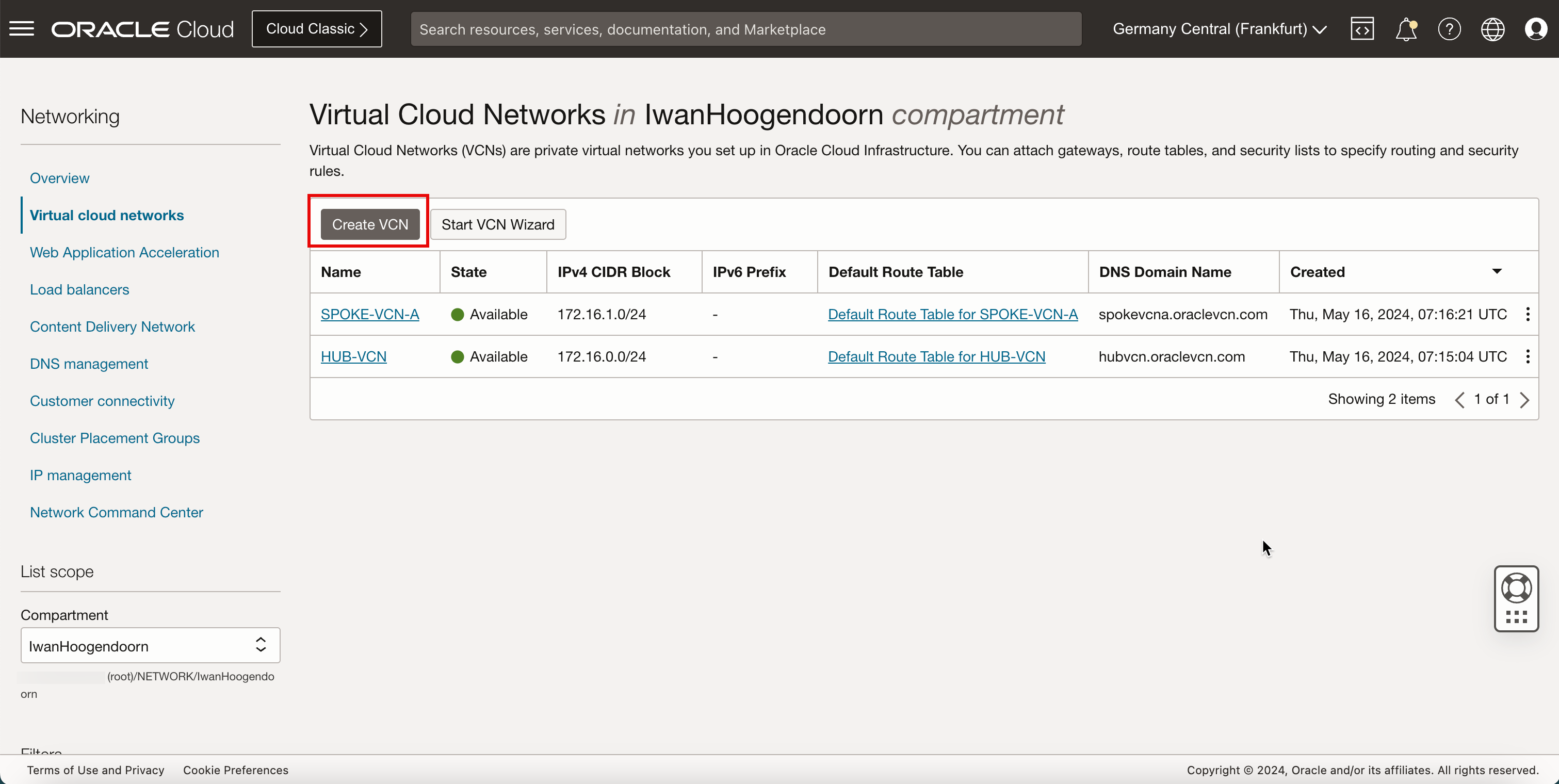The width and height of the screenshot is (1559, 784).
Task: Sort by the Created column arrow
Action: pos(1497,272)
